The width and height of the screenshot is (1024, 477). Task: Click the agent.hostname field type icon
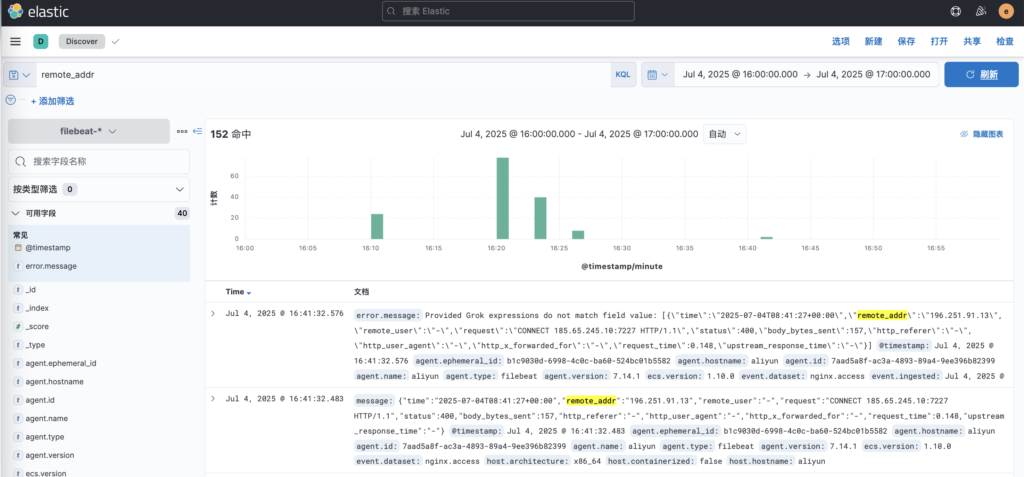coord(18,382)
